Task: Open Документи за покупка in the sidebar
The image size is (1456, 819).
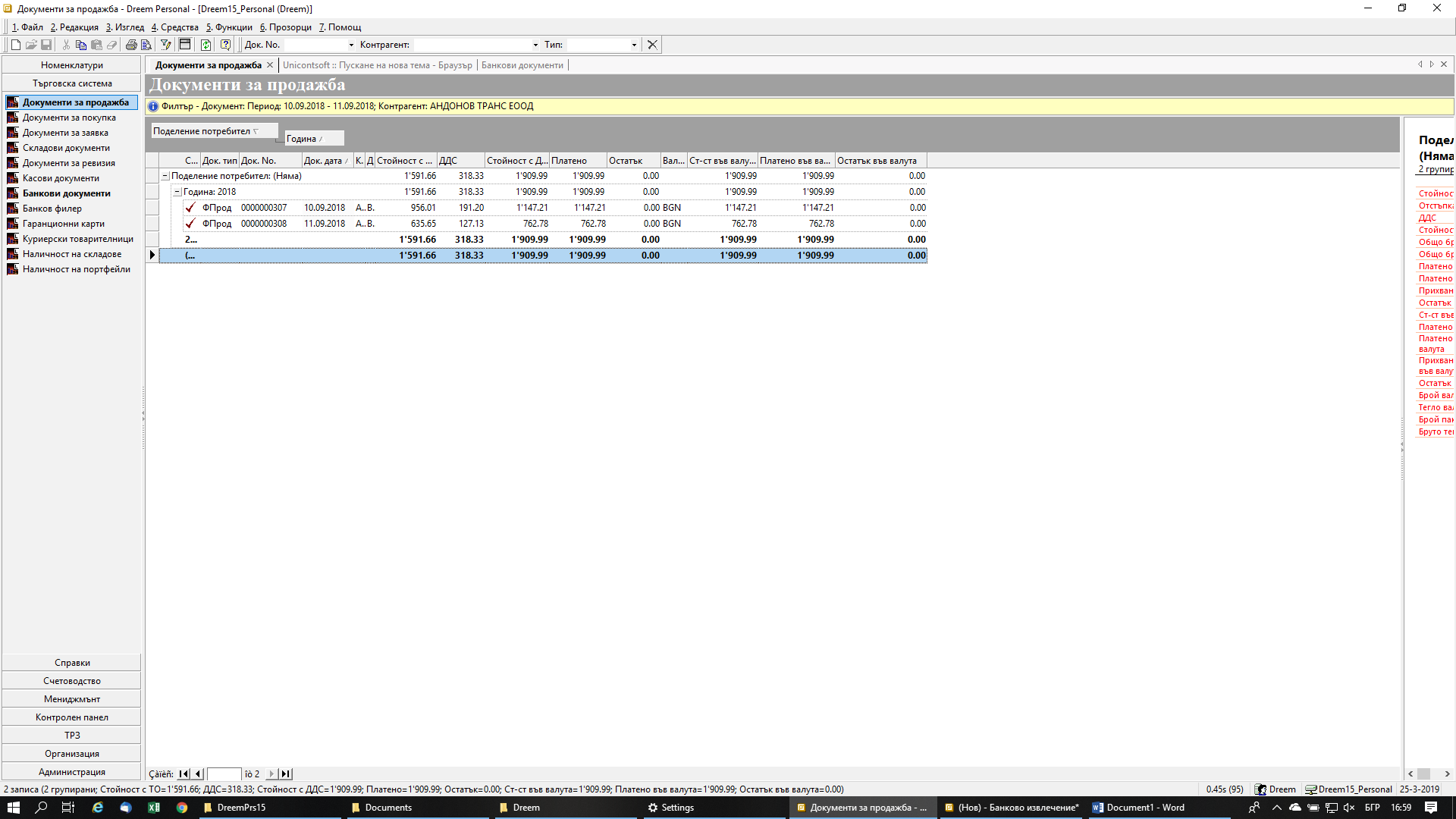Action: tap(69, 118)
